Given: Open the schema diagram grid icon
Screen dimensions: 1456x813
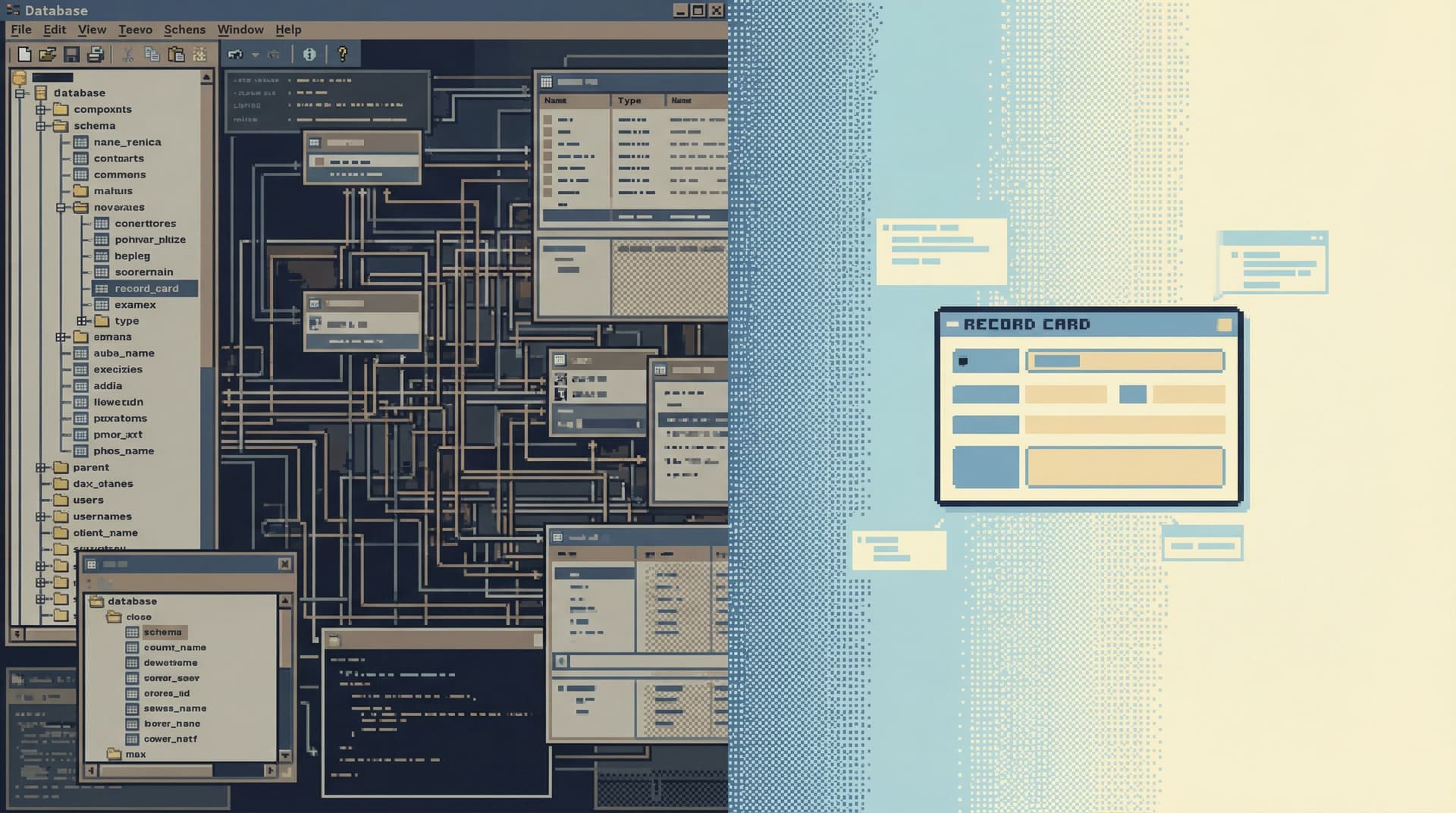Looking at the screenshot, I should 199,54.
